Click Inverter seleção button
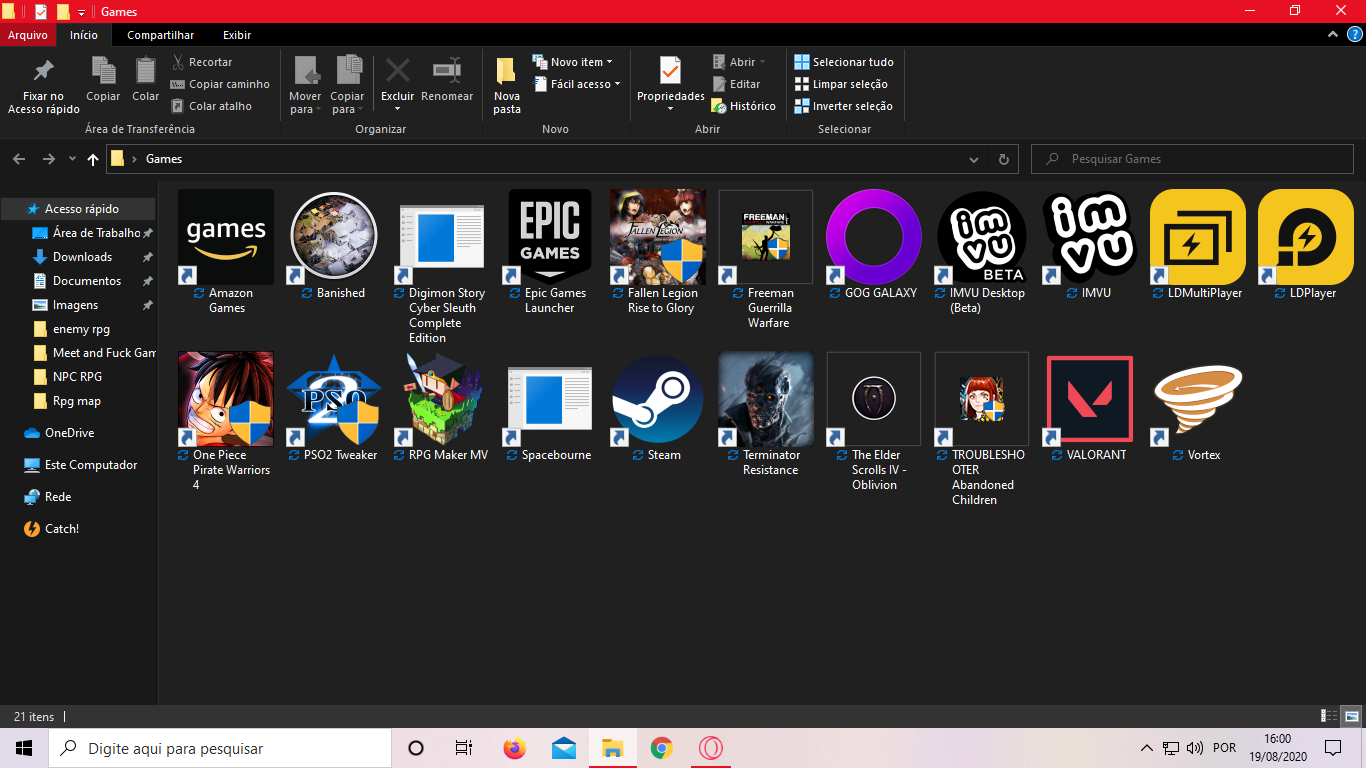Image resolution: width=1366 pixels, height=768 pixels. 843,106
